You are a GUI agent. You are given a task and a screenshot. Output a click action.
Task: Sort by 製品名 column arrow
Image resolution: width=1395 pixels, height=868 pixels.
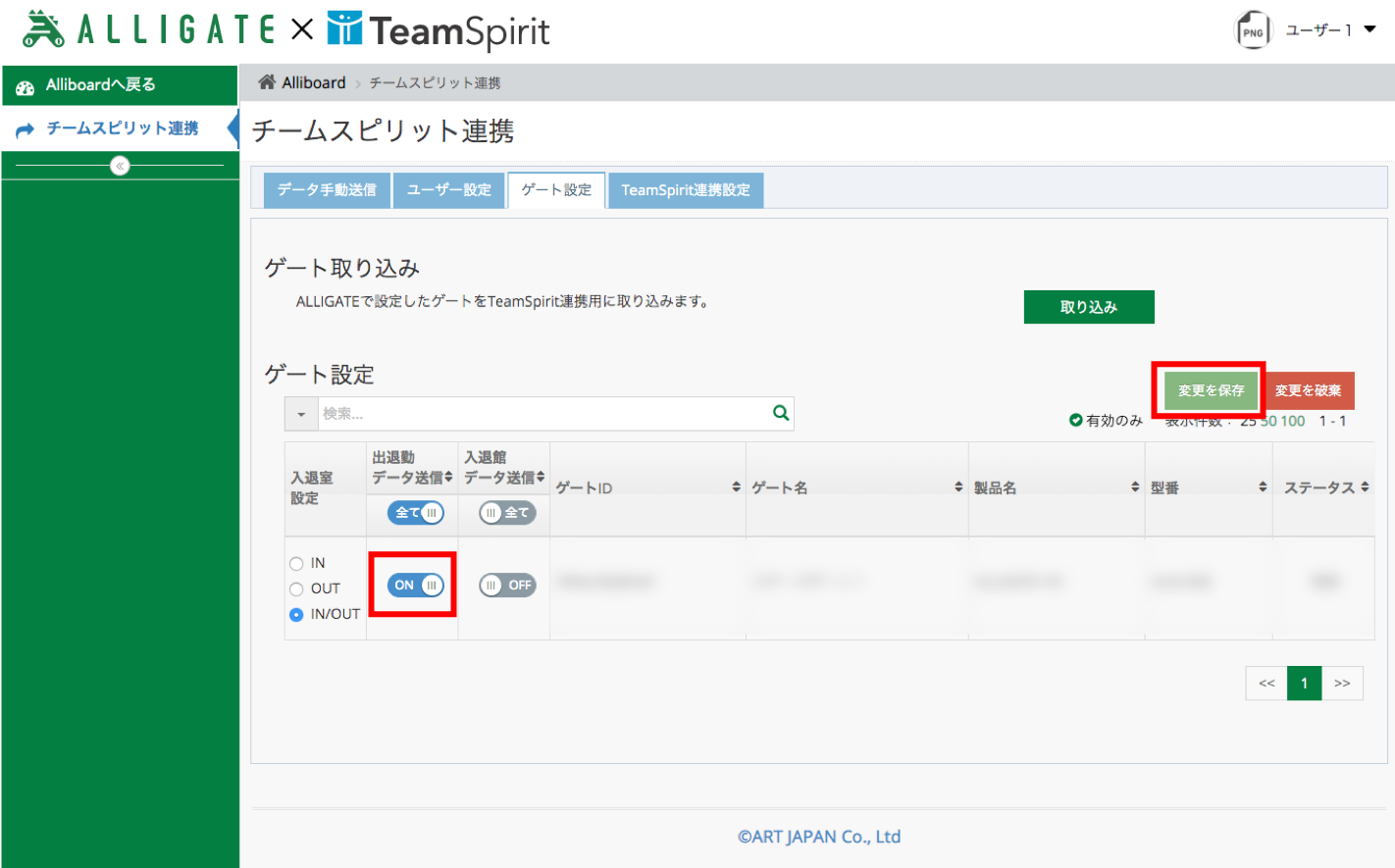pyautogui.click(x=1135, y=487)
